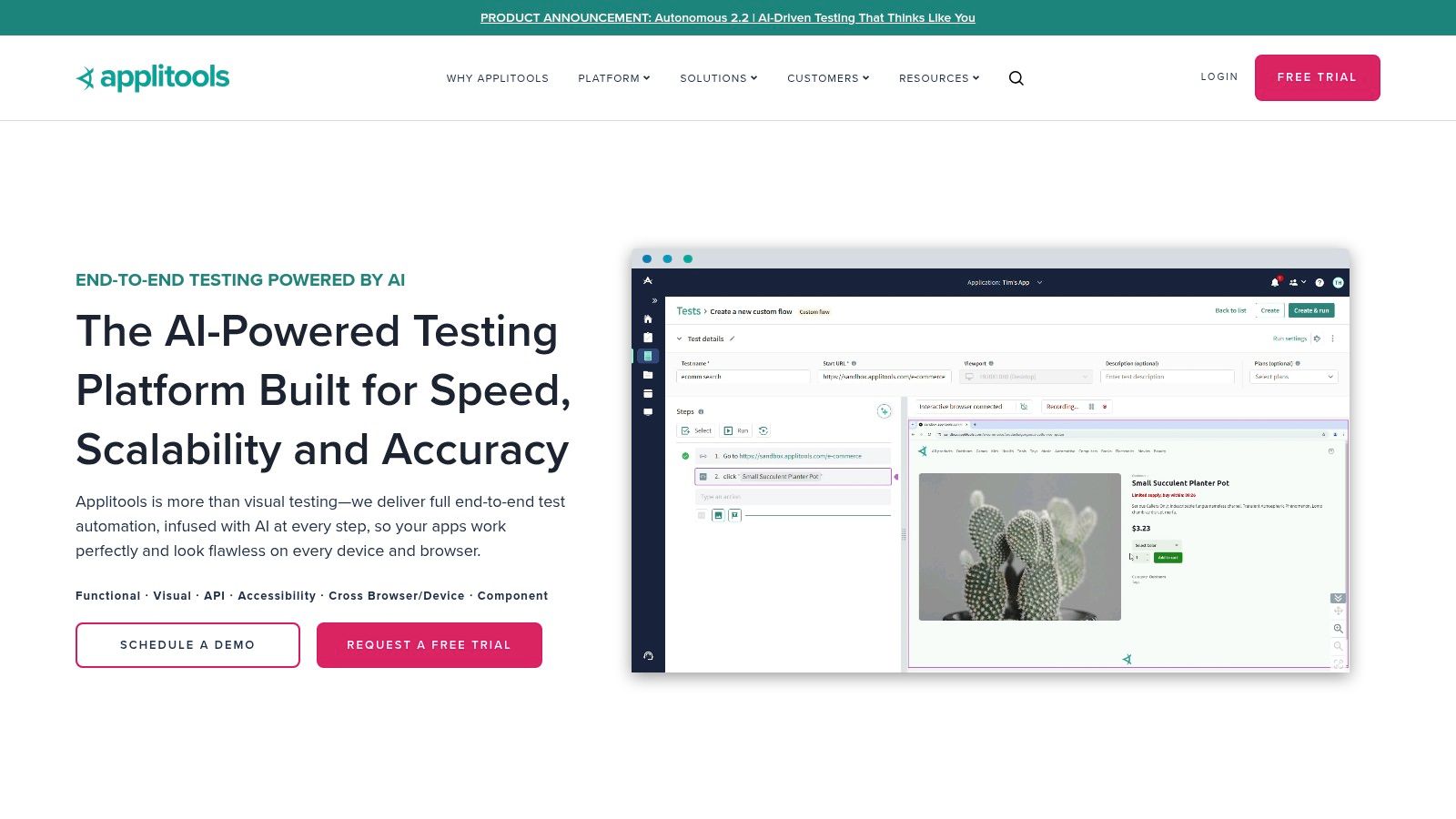
Task: Pause the recording
Action: (1091, 407)
